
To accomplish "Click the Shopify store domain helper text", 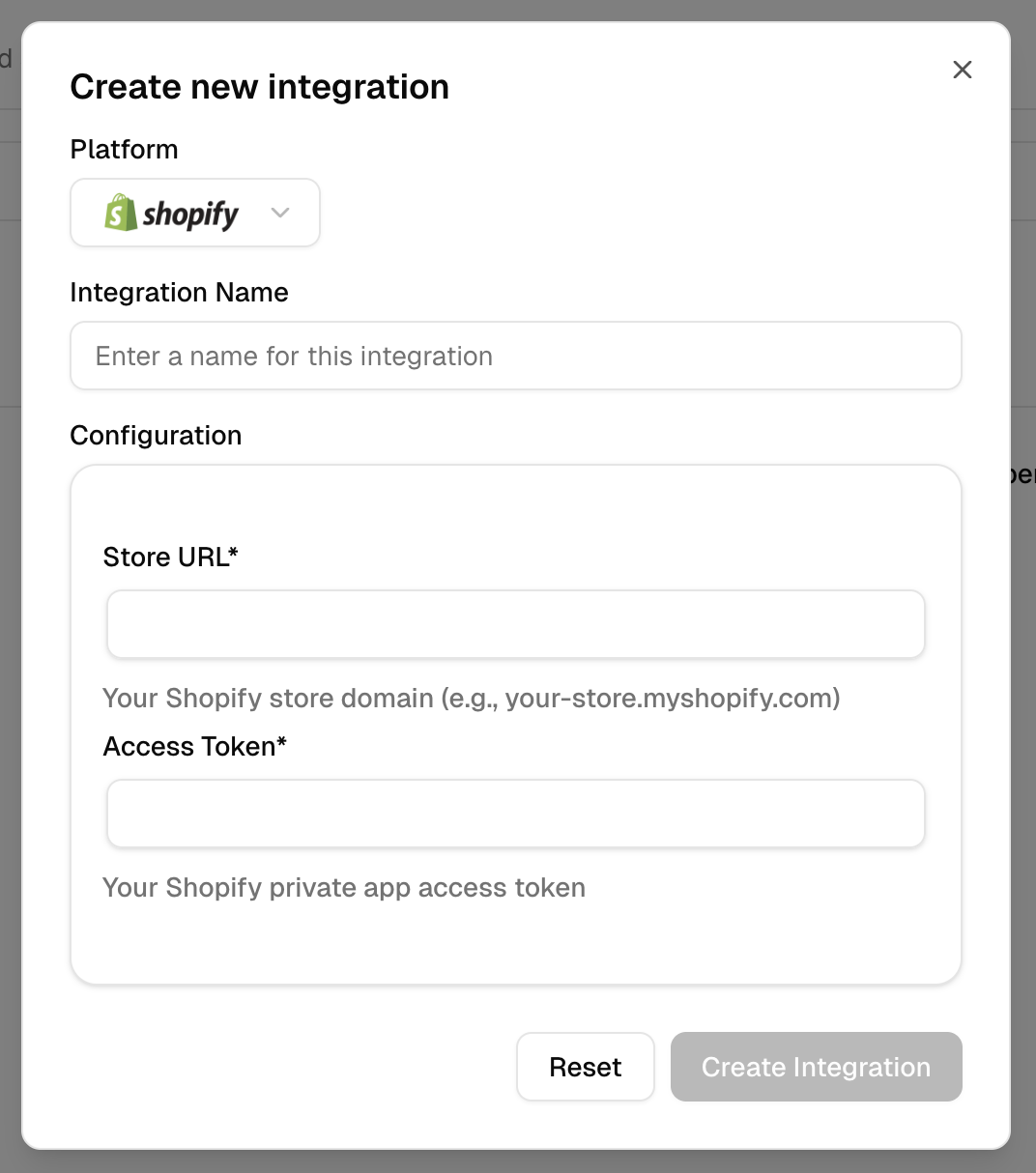I will pyautogui.click(x=471, y=698).
